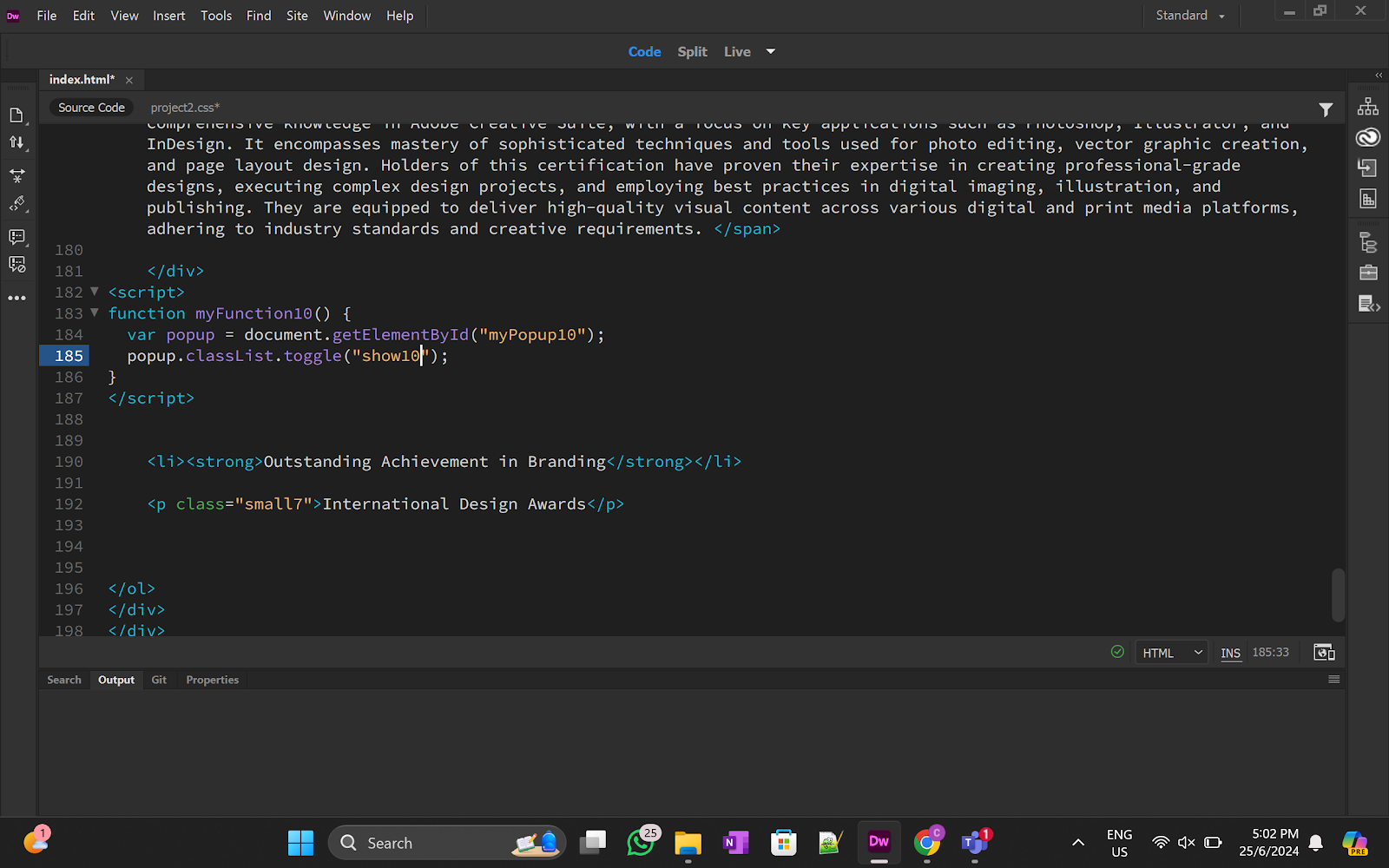Collapse the script tag at line 182
The height and width of the screenshot is (868, 1389).
click(95, 292)
